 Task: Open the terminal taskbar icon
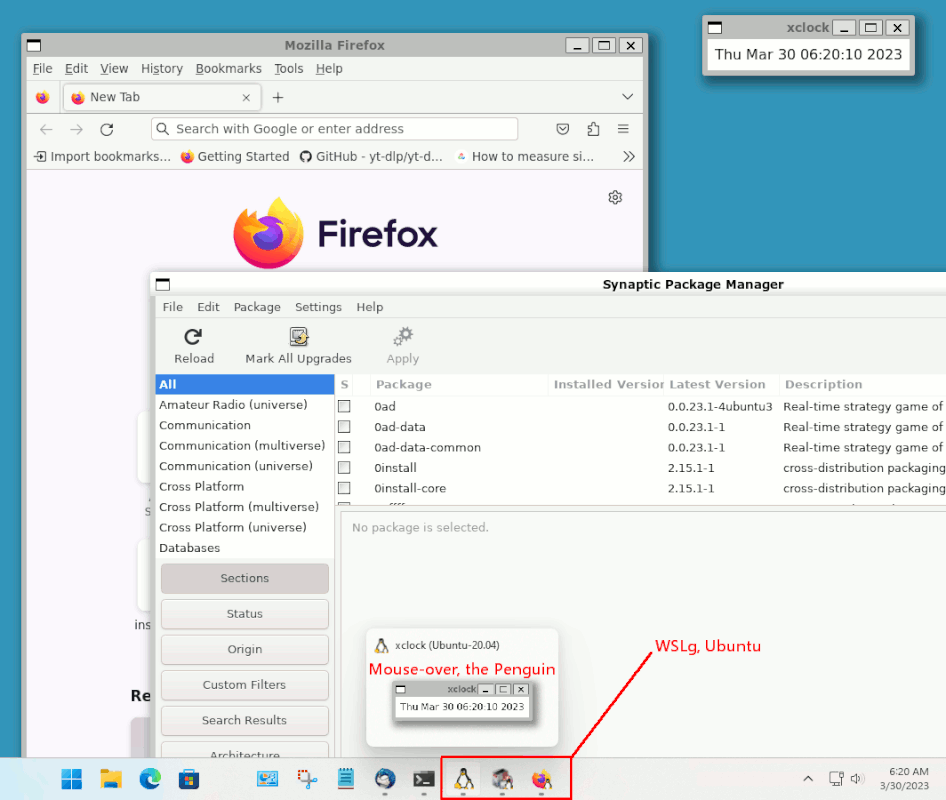[424, 779]
